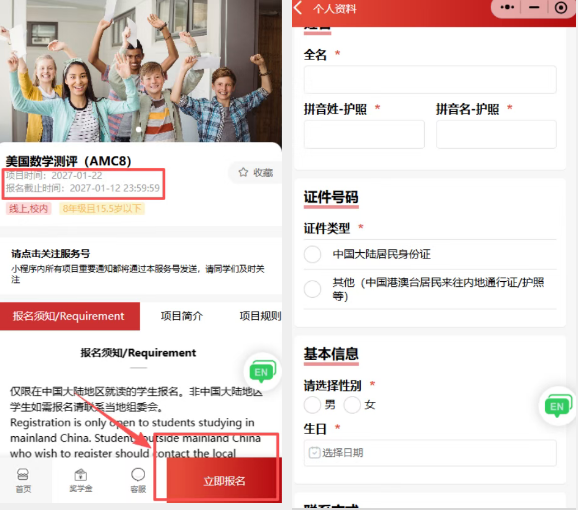Viewport: 578px width, 510px height.
Task: Click the 证件号码 section heading
Action: click(x=331, y=197)
